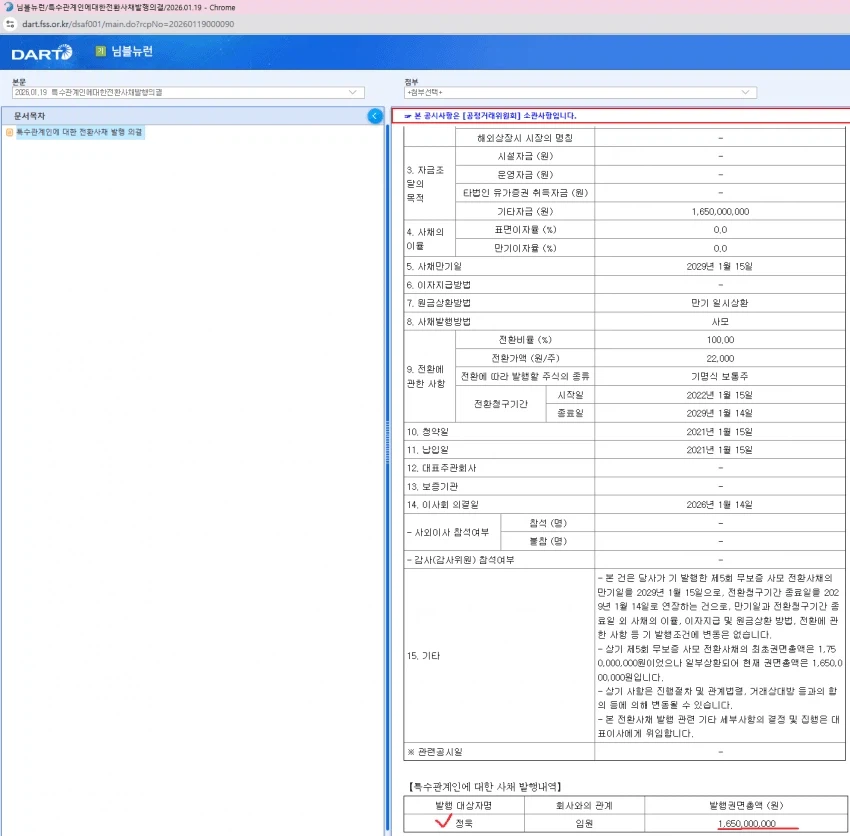Select 특수관계인에 대한 전환사채 발행 의결 tree item
The width and height of the screenshot is (850, 836).
79,132
